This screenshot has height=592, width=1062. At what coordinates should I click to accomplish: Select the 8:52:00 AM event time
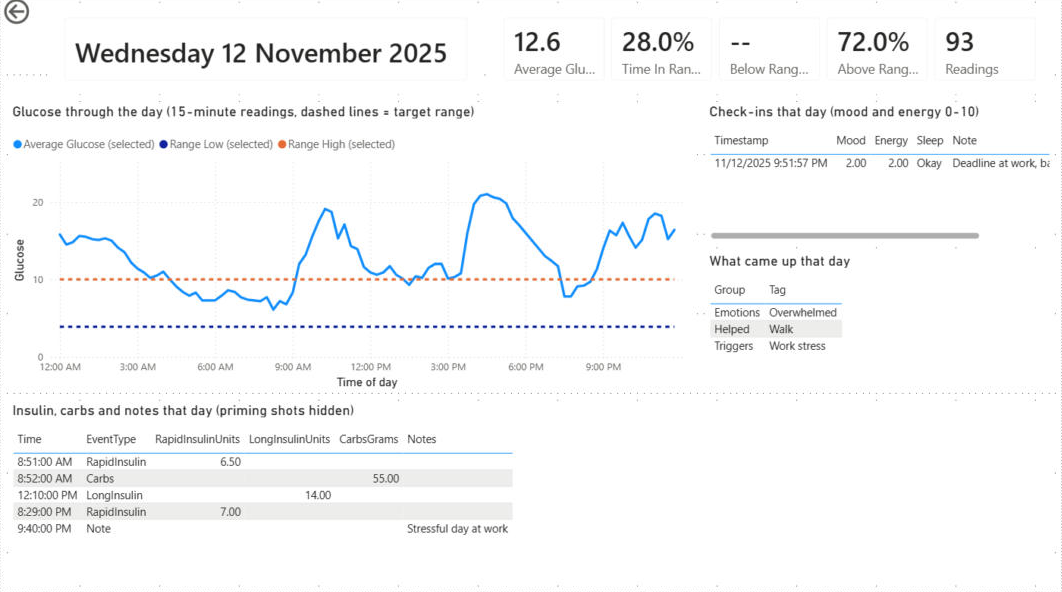[x=45, y=478]
